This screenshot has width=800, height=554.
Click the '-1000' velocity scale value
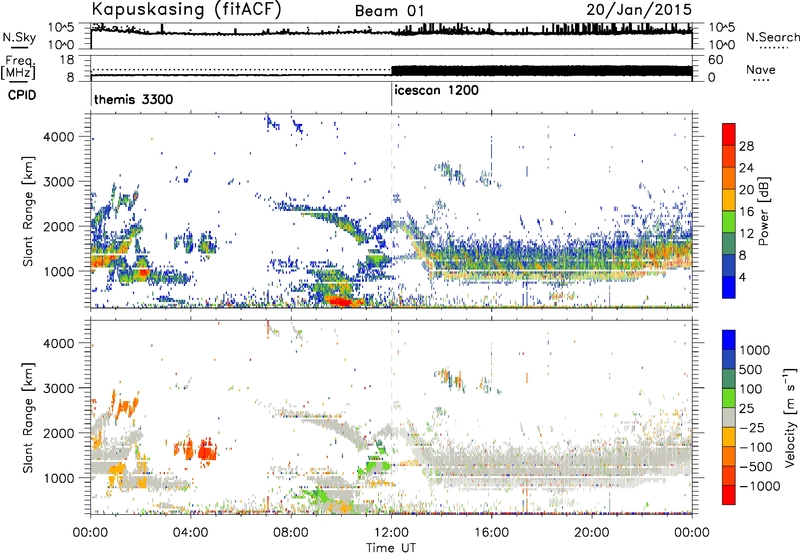[759, 486]
